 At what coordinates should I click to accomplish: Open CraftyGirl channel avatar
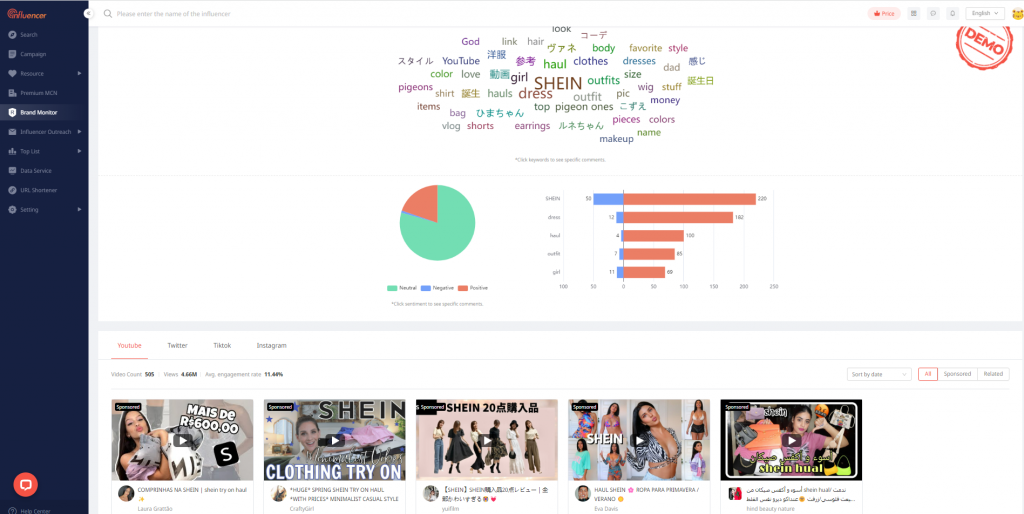pyautogui.click(x=279, y=493)
